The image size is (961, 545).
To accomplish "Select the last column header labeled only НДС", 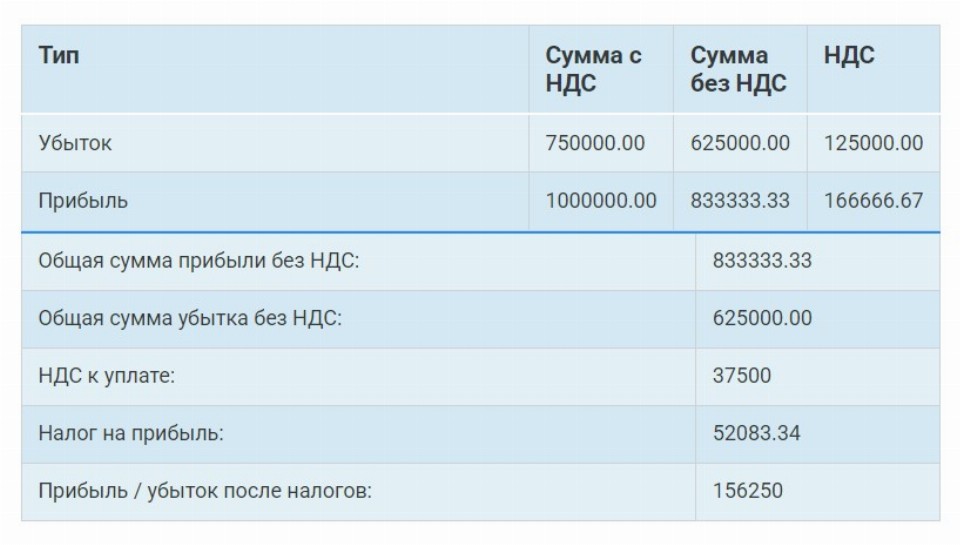I will (x=849, y=56).
